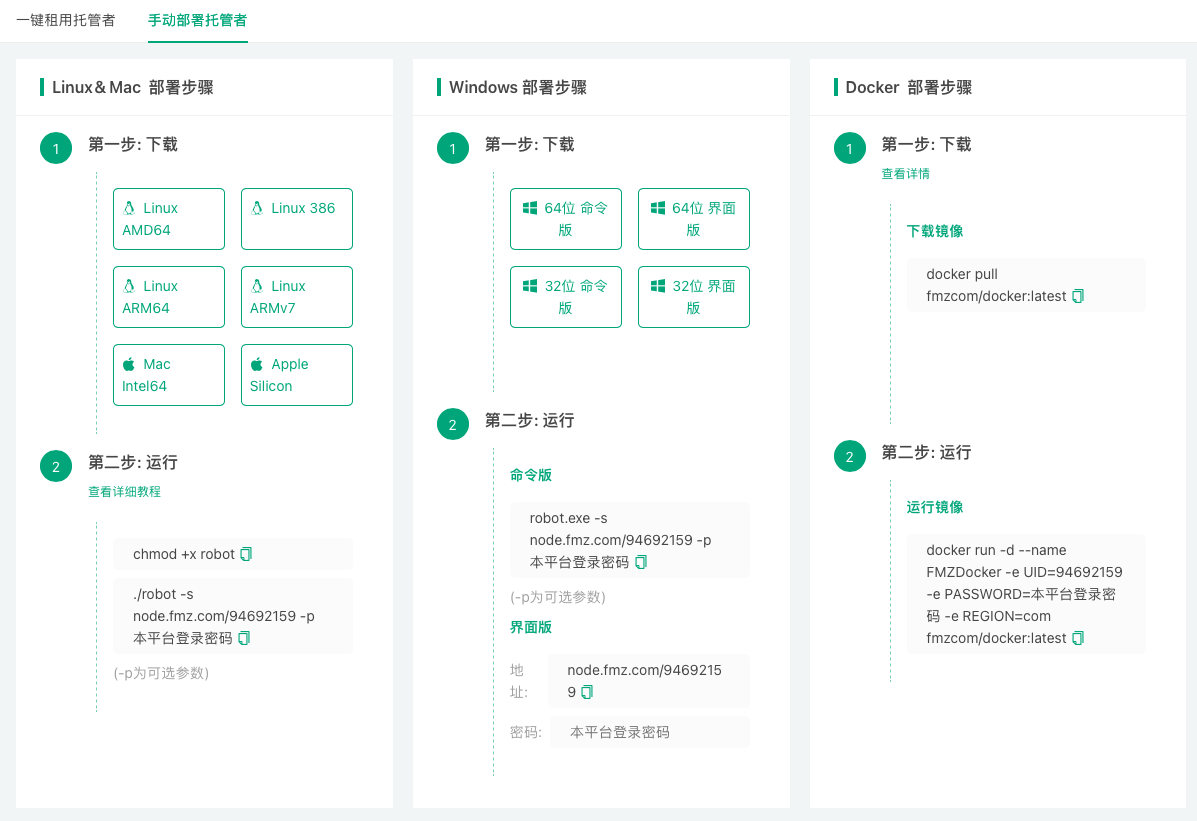Download the Apple Silicon version

[296, 374]
